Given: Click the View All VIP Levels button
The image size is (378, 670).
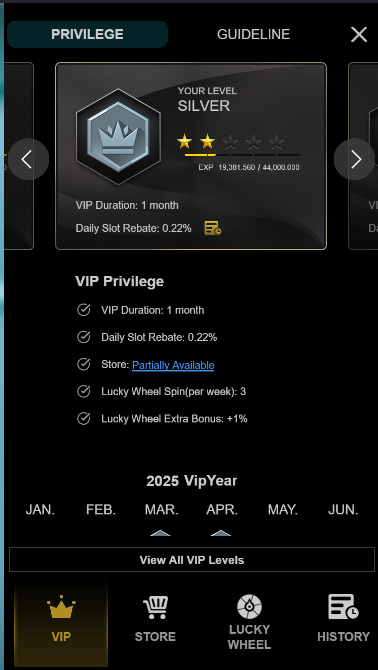Looking at the screenshot, I should click(x=192, y=560).
